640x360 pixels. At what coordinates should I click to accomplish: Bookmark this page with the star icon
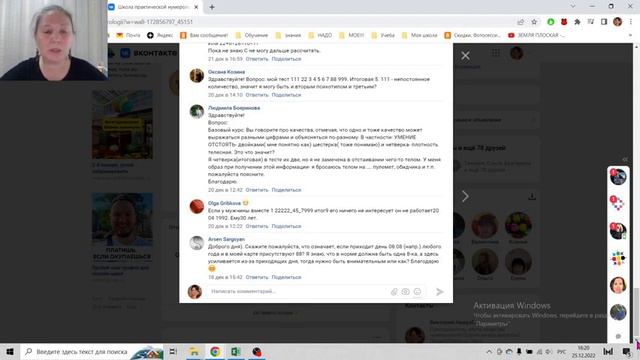(534, 22)
